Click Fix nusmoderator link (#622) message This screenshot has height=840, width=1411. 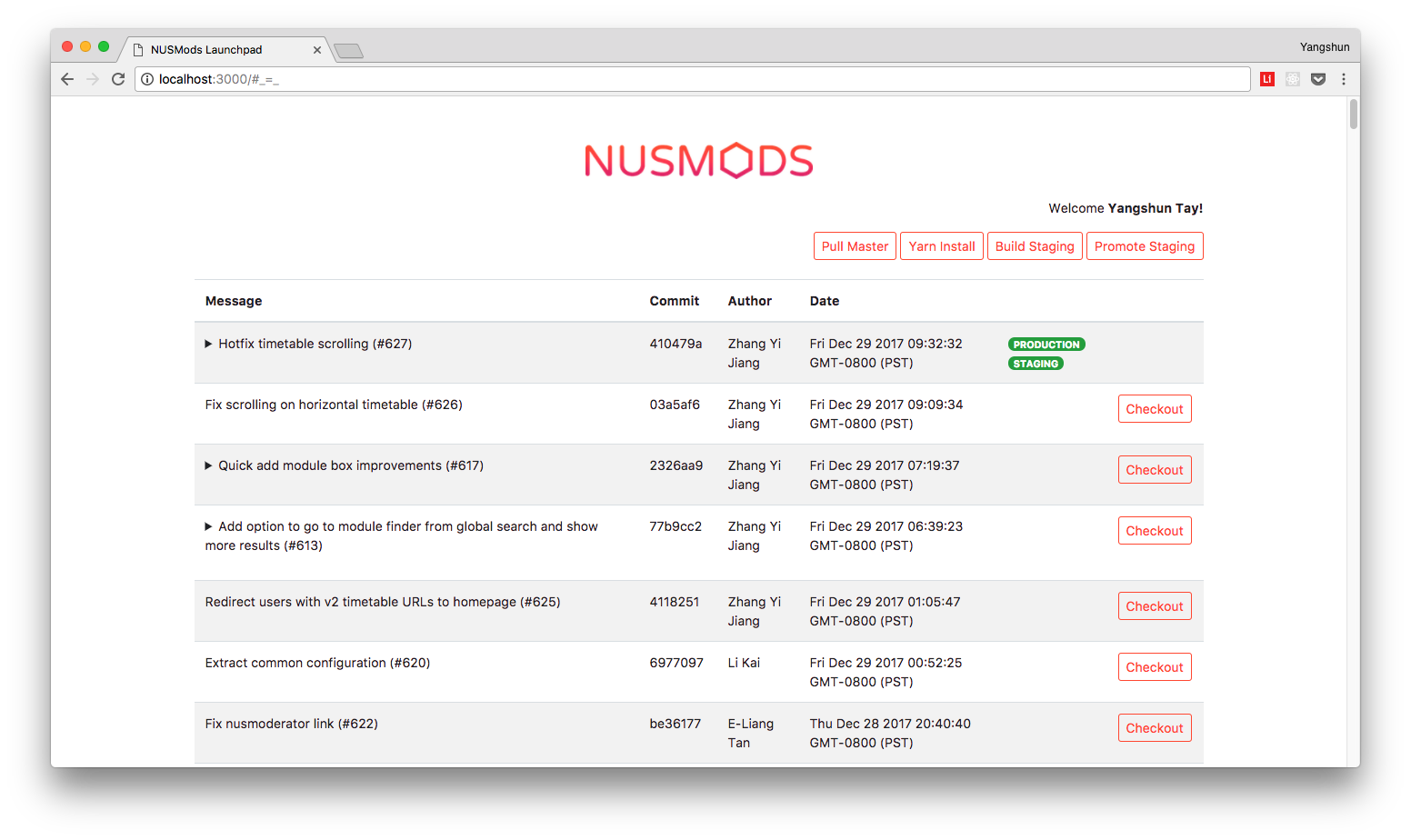tap(291, 724)
